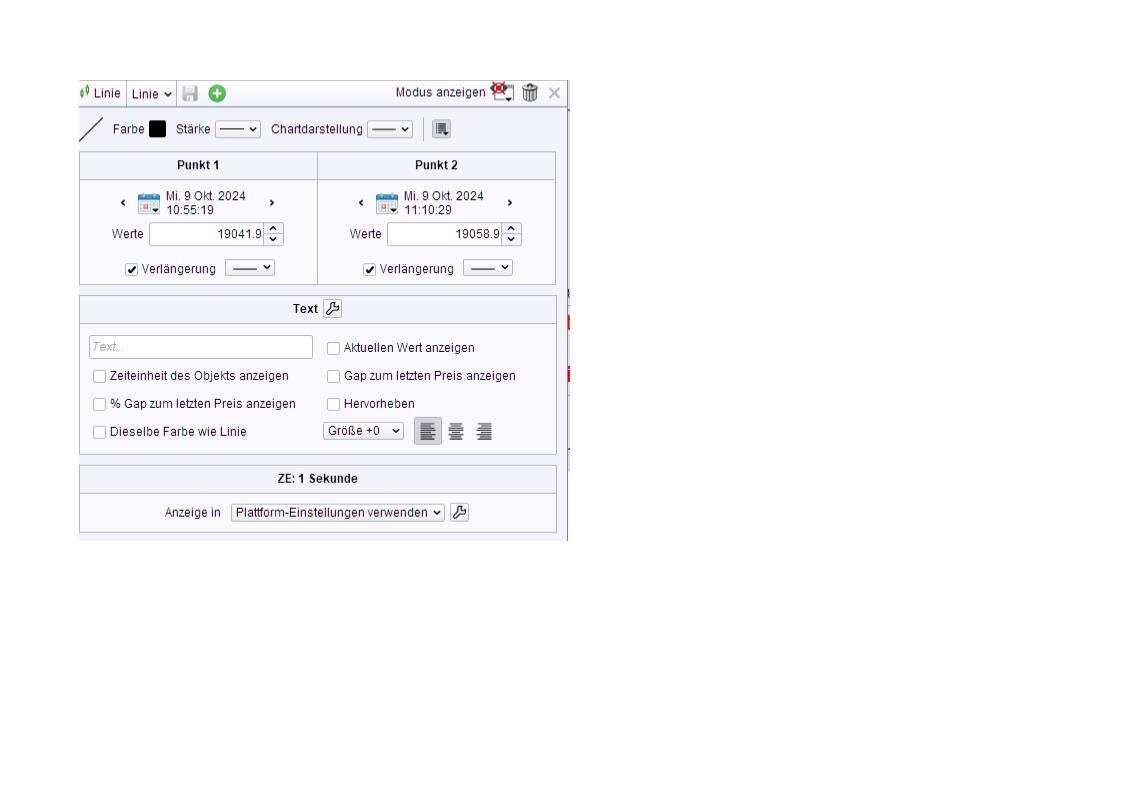The width and height of the screenshot is (1122, 793).
Task: Go to next date for Punkt 2
Action: pyautogui.click(x=509, y=203)
